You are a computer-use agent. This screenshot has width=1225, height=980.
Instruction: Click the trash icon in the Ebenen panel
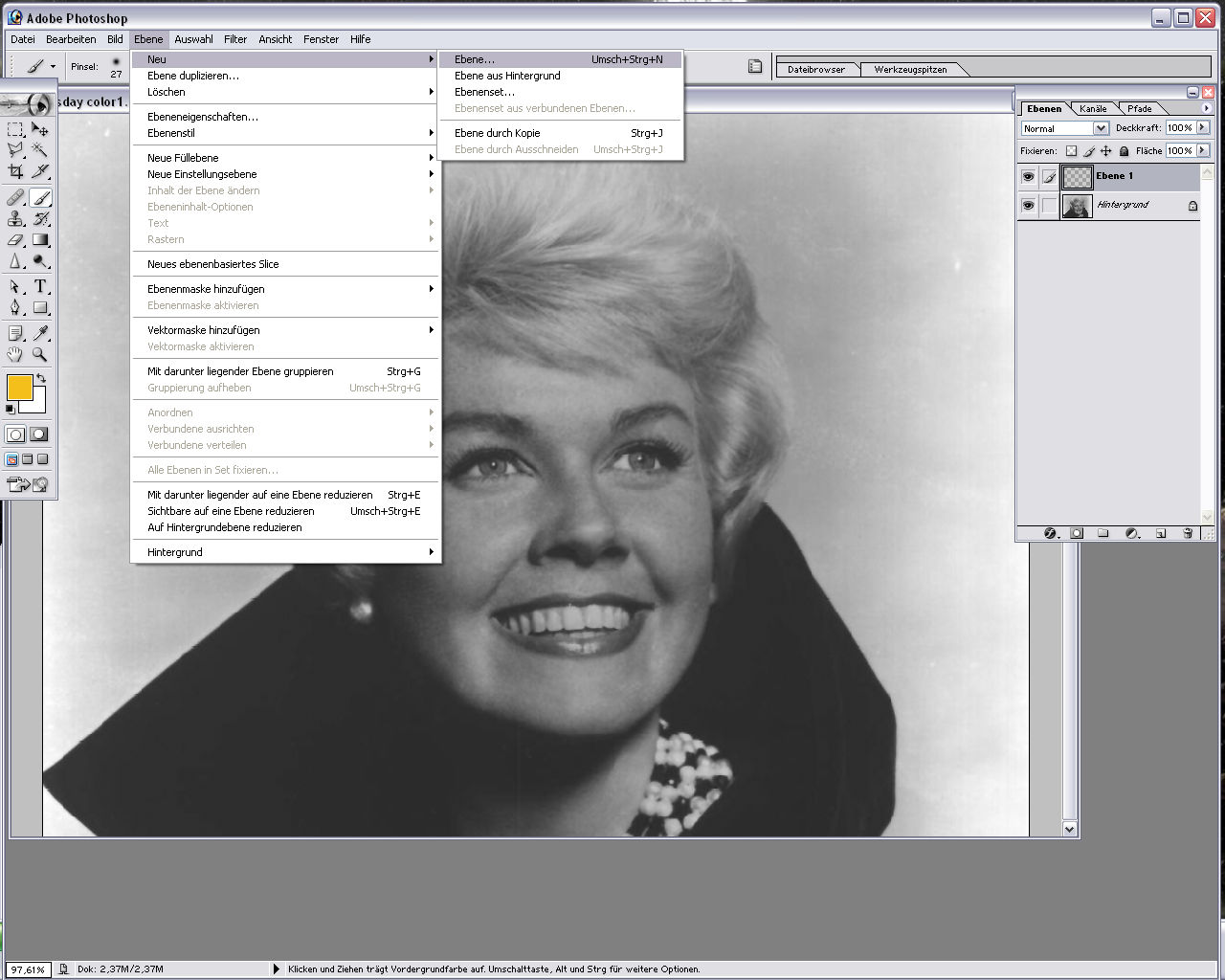tap(1188, 533)
